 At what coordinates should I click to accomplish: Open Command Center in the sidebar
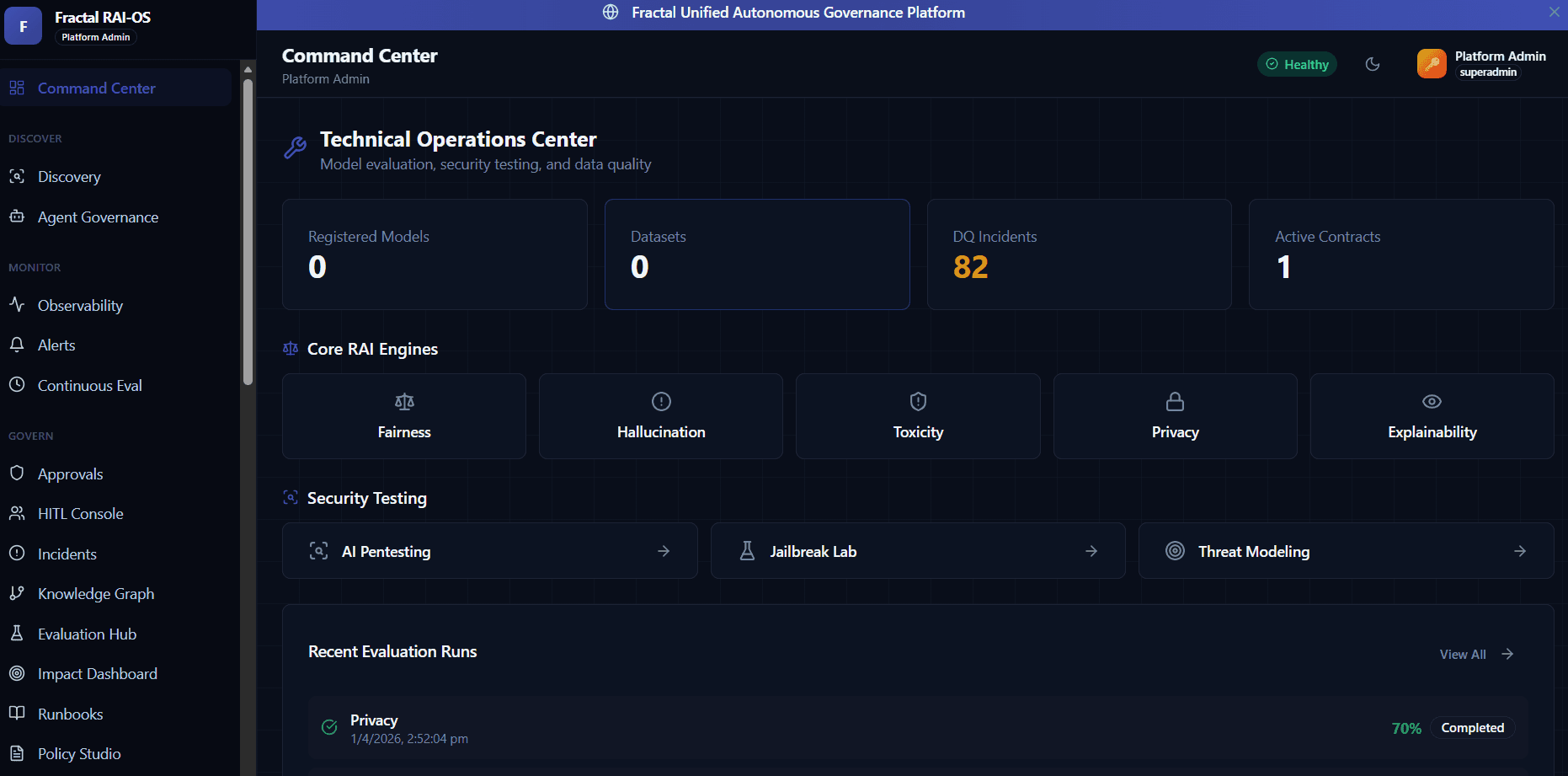(x=115, y=88)
